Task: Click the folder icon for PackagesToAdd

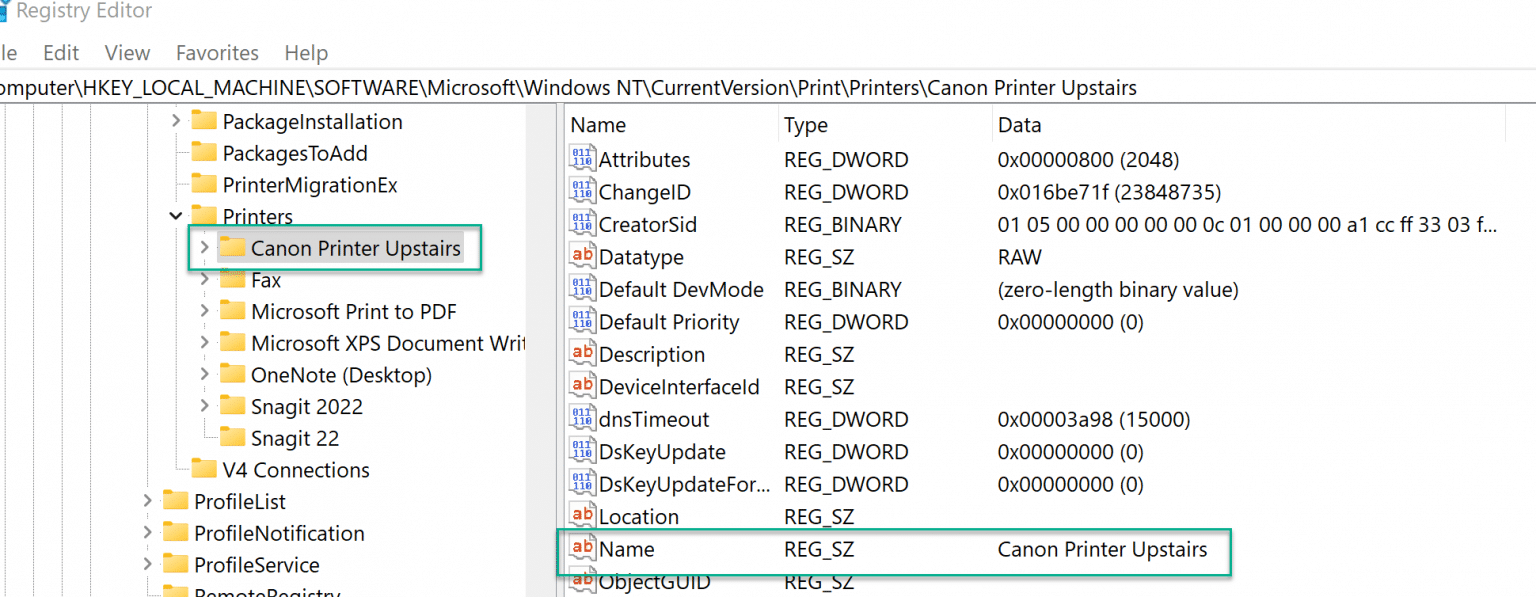Action: point(204,153)
